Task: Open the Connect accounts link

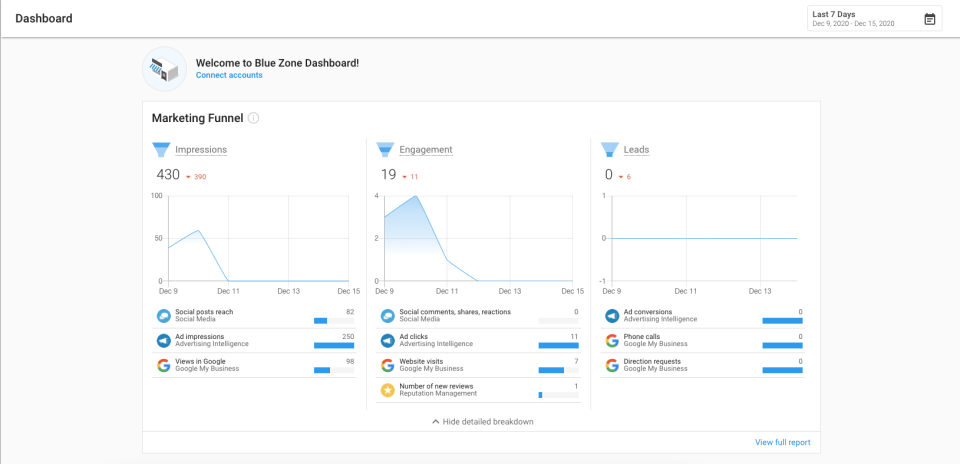Action: [229, 75]
